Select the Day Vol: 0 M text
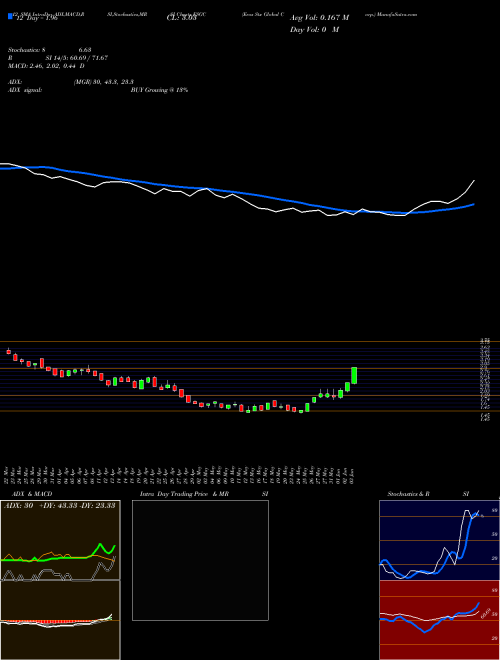This screenshot has width=500, height=660. 314,30
